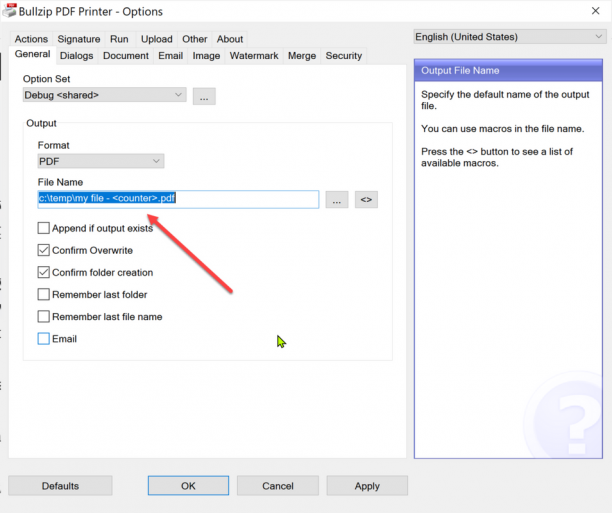Open Option Set manager ellipsis button

(x=204, y=96)
